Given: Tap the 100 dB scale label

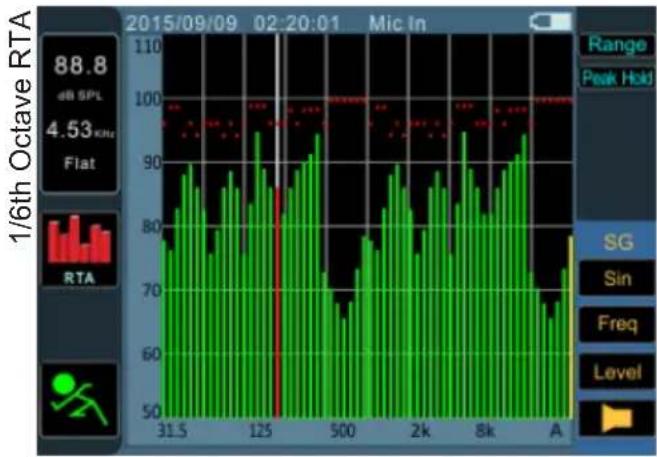Looking at the screenshot, I should click(148, 99).
